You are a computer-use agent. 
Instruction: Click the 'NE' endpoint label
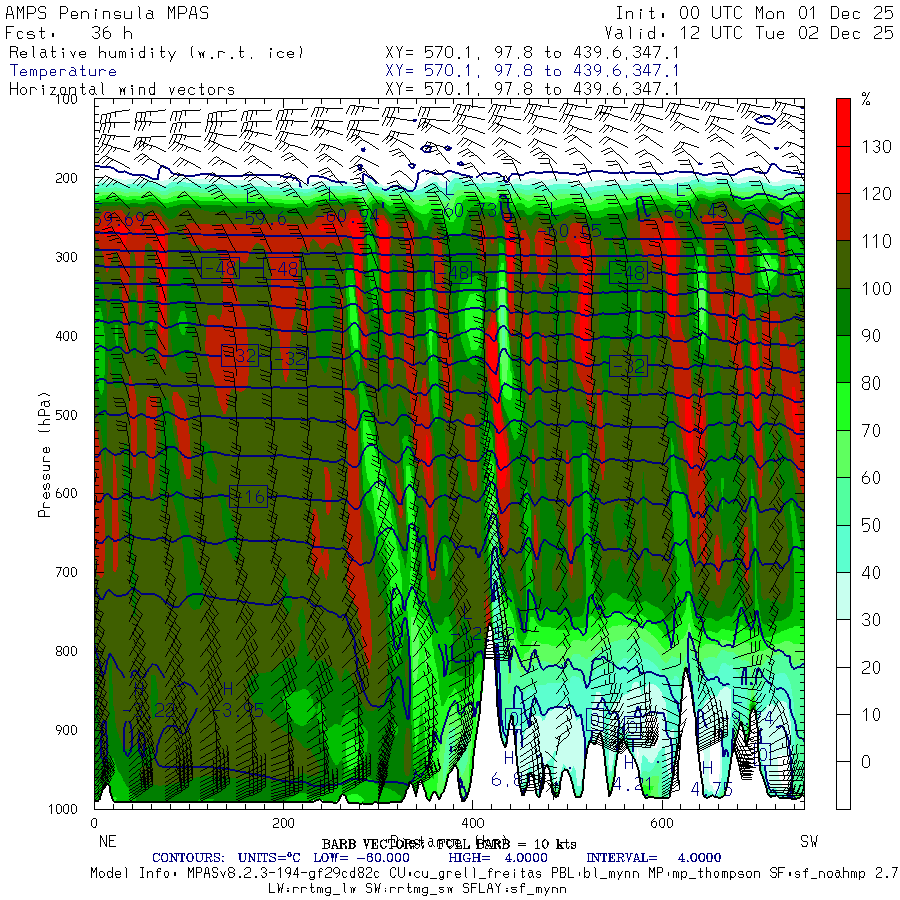tap(107, 841)
